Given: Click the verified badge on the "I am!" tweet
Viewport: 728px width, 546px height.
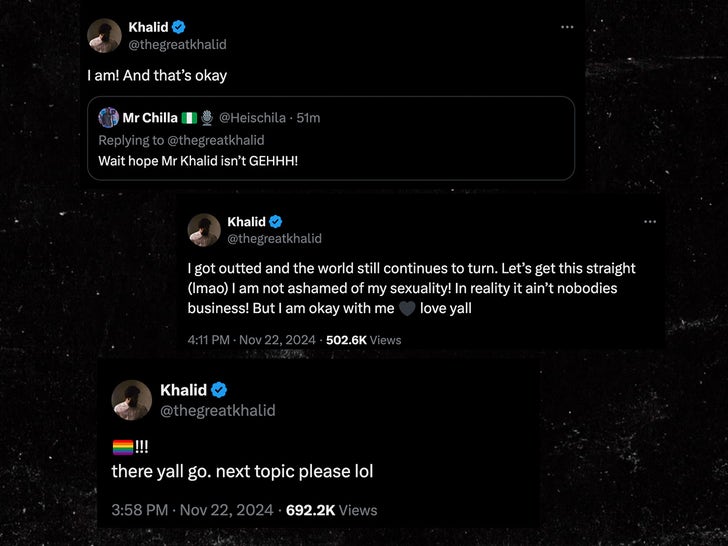Looking at the screenshot, I should (x=179, y=27).
